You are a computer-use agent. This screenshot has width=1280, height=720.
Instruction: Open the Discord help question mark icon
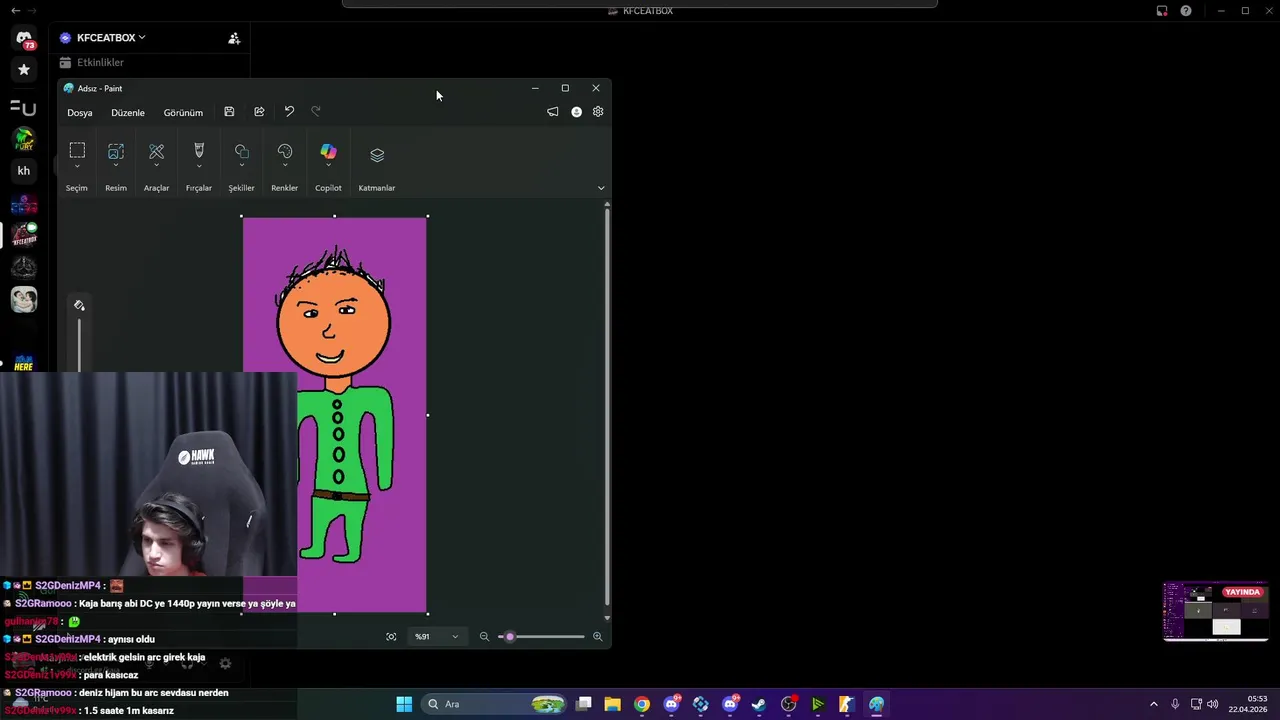(x=1186, y=11)
